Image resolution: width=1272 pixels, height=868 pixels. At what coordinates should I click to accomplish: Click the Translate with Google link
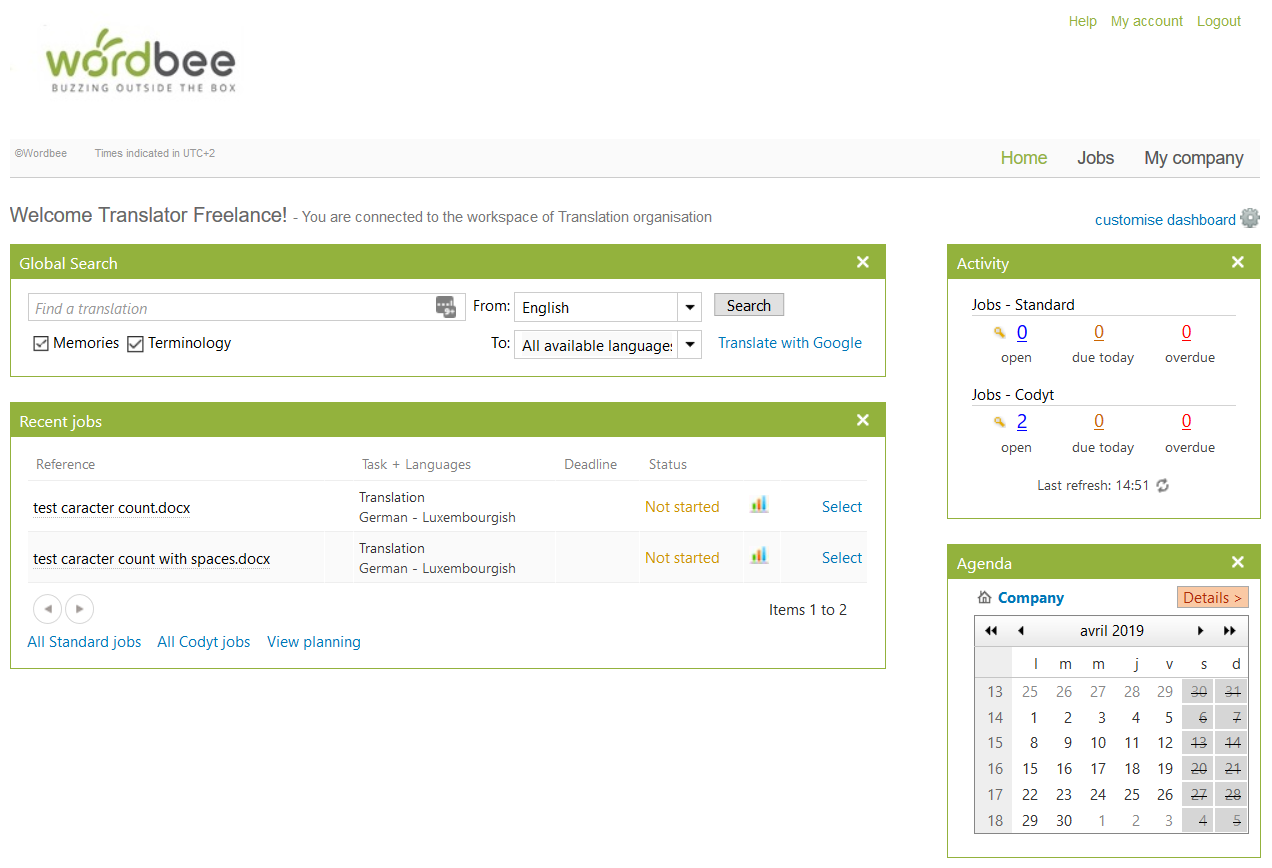[x=789, y=343]
